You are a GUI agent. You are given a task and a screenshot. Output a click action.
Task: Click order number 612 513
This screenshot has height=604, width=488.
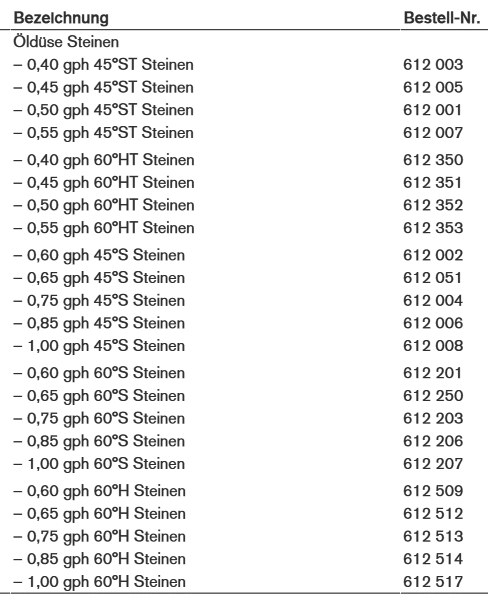tap(433, 536)
